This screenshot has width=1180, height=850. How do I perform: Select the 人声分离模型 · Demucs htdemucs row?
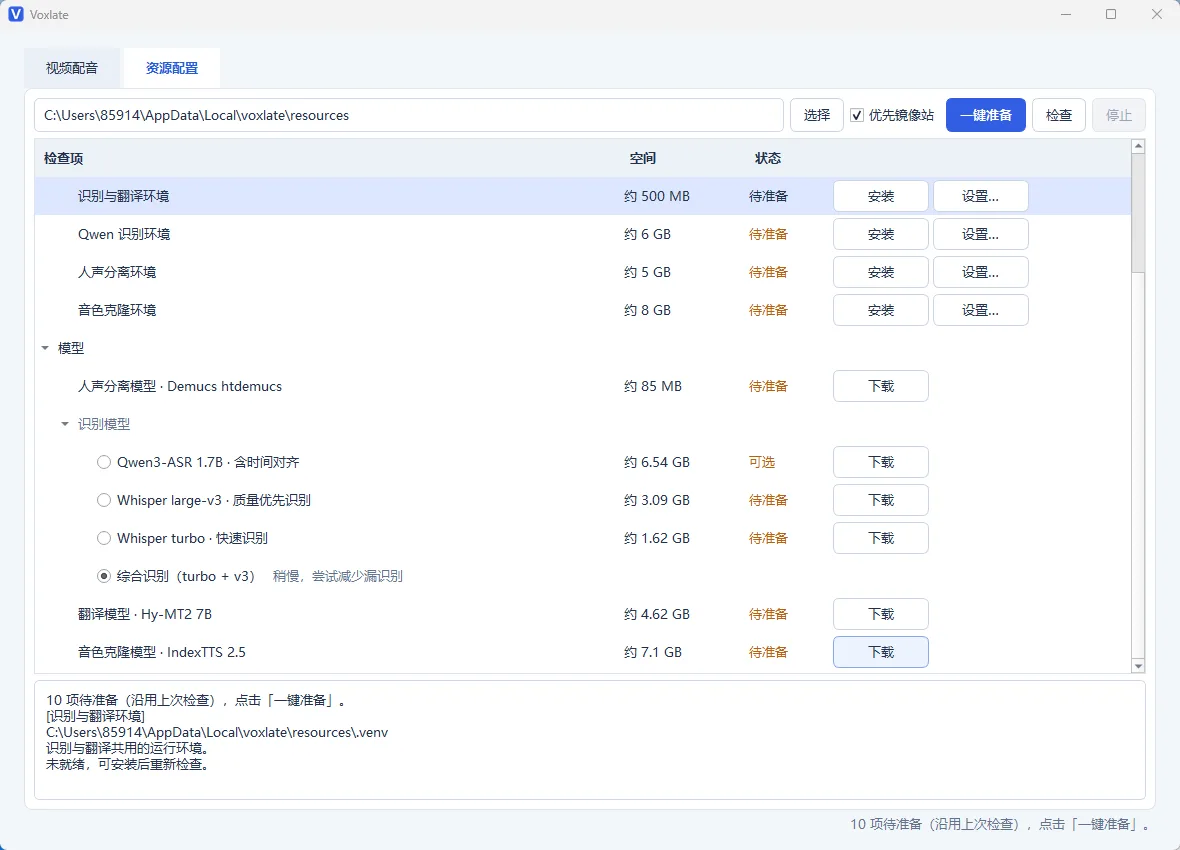[582, 386]
